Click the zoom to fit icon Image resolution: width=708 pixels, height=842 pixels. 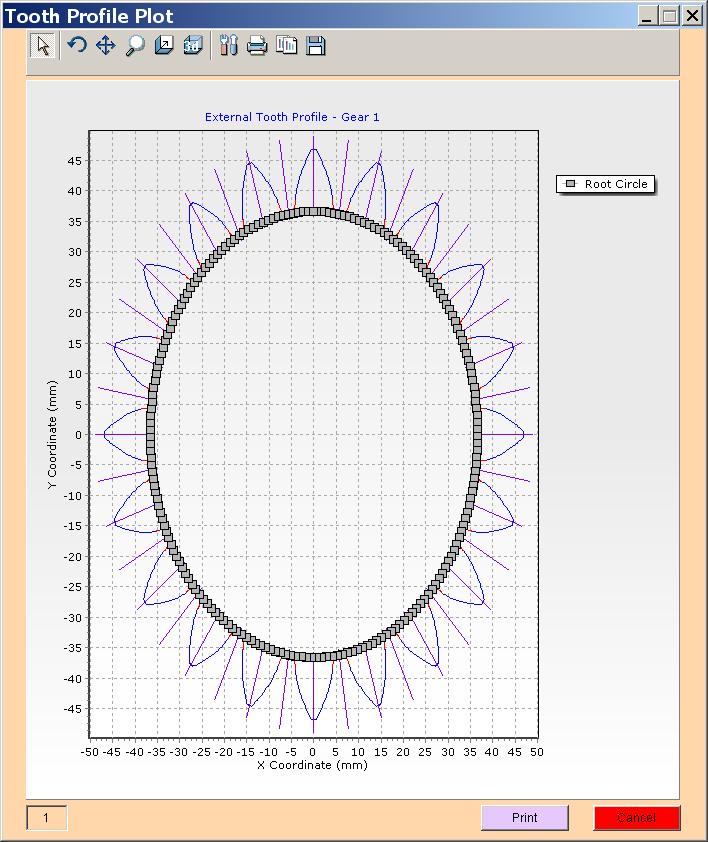(164, 45)
